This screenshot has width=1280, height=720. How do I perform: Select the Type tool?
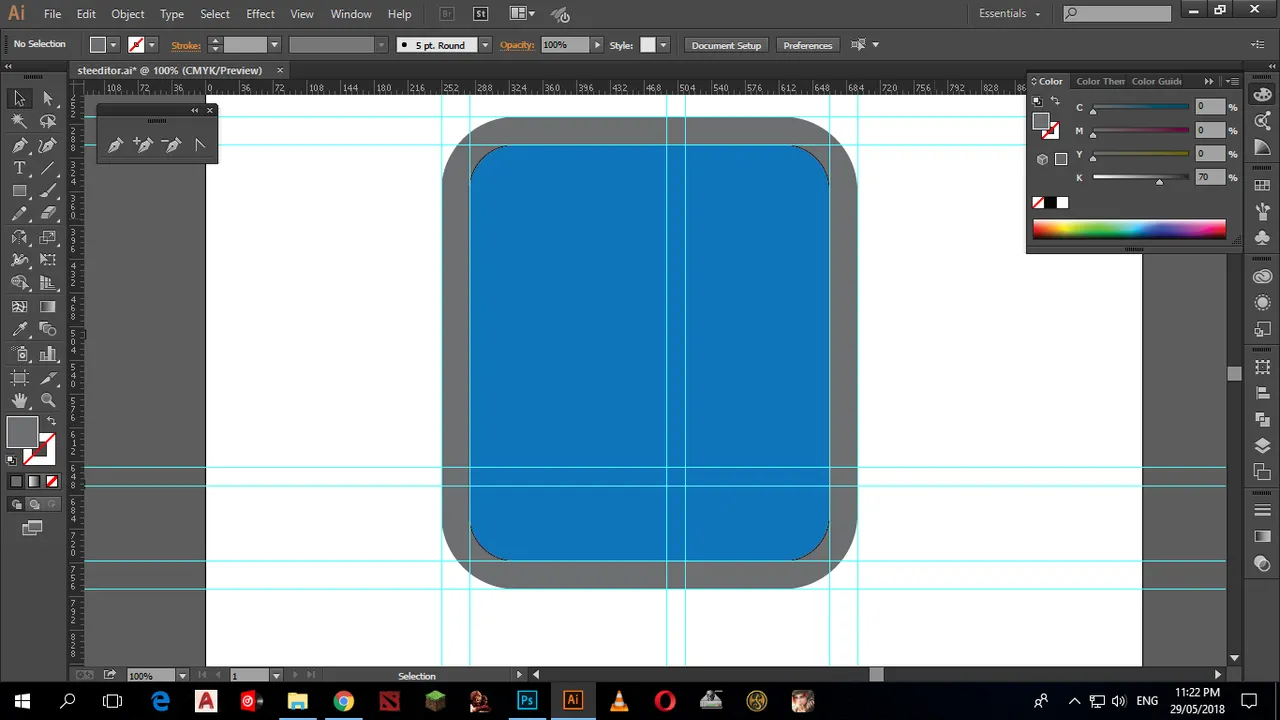pos(19,168)
